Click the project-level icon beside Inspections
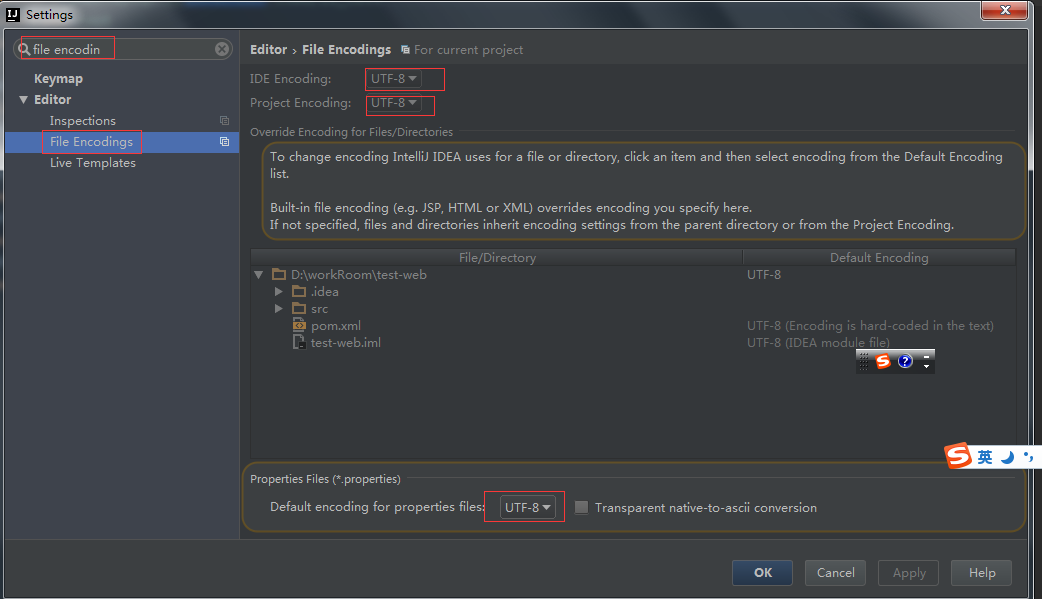 coord(225,121)
